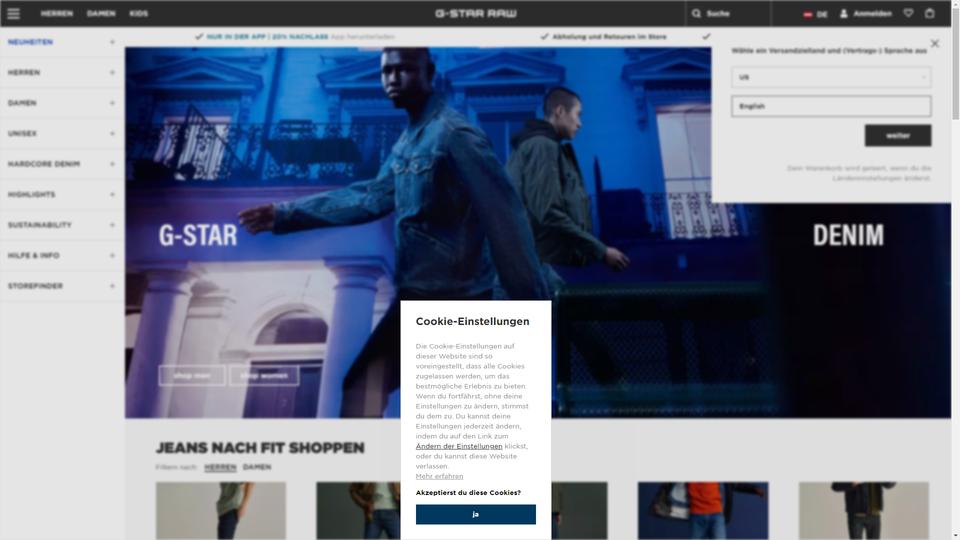
Task: Click NEUHEITEN sidebar label
Action: click(x=30, y=42)
